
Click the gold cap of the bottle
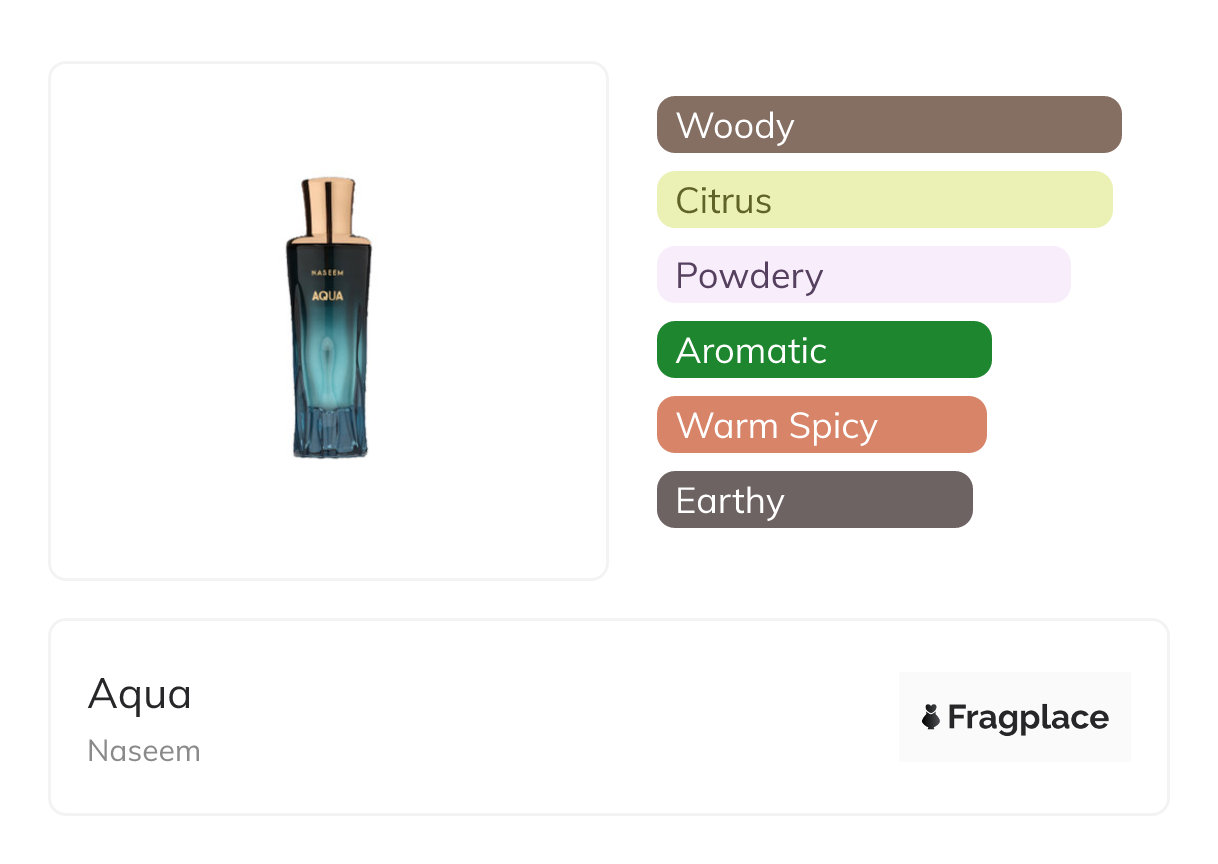coord(328,205)
